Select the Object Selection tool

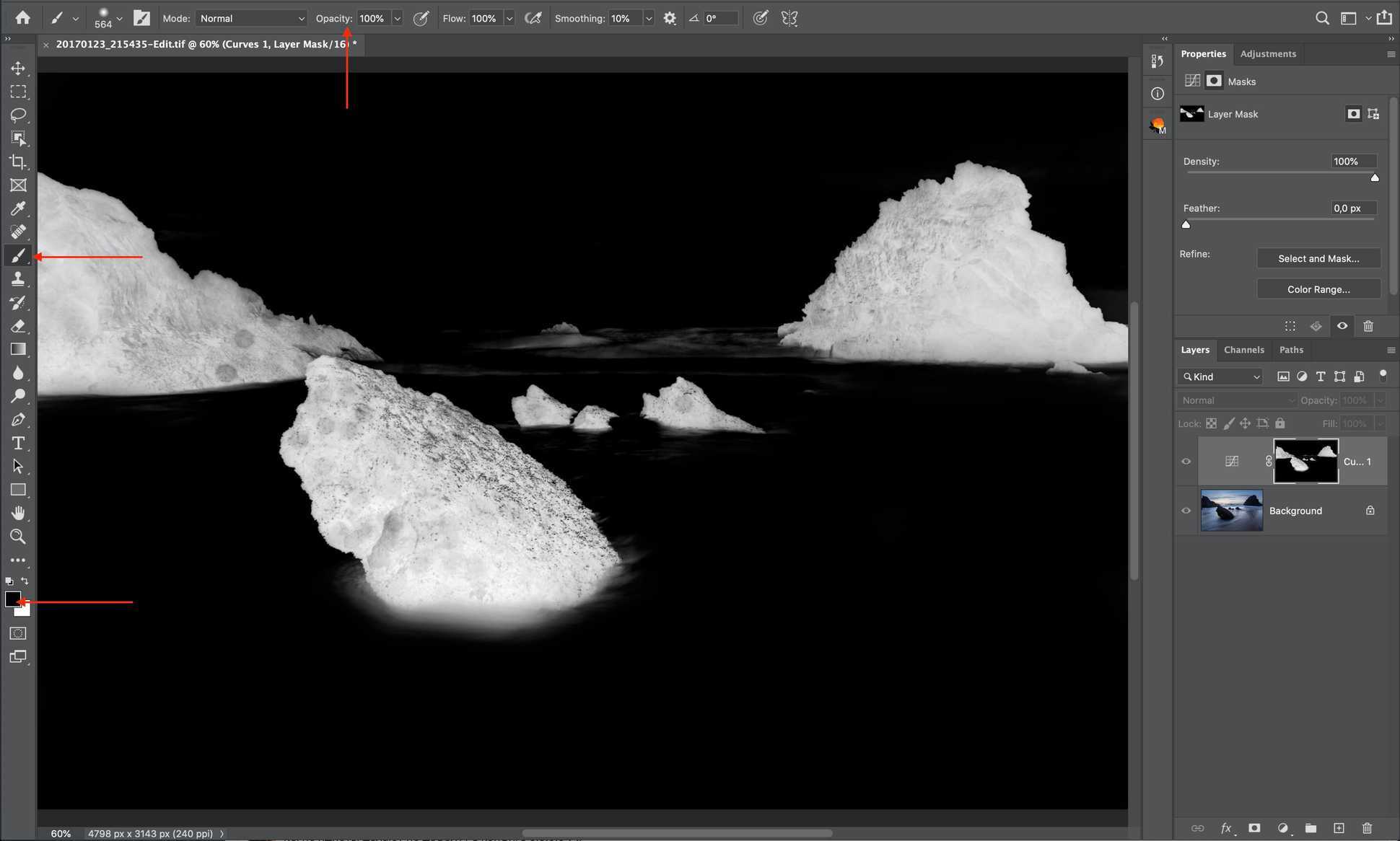point(18,138)
